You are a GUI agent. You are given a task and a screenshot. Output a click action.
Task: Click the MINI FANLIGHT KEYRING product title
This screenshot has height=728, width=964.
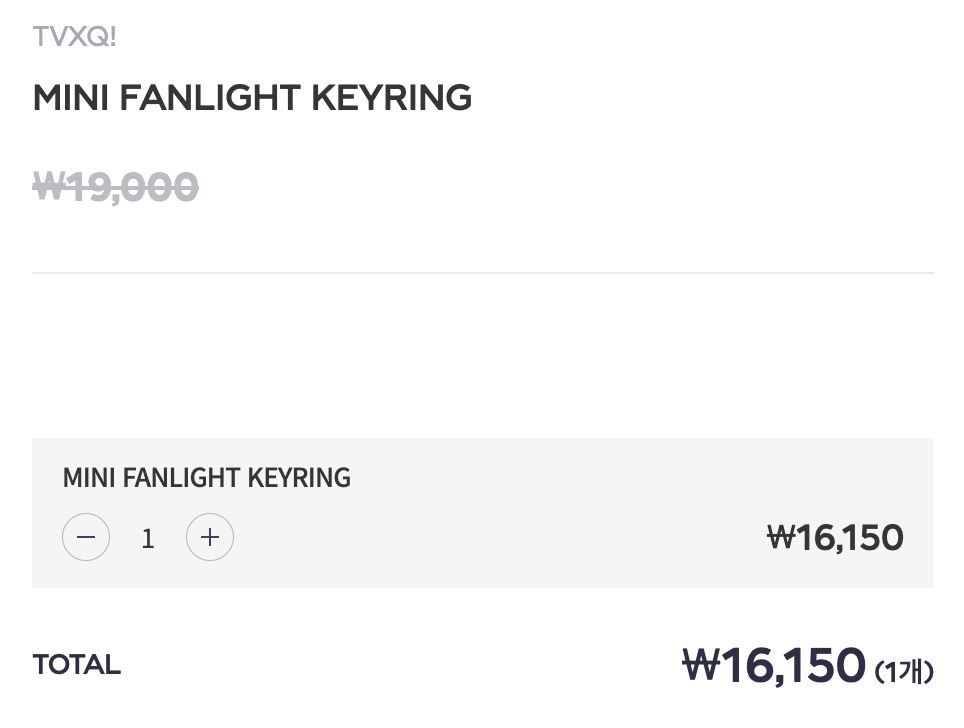coord(252,98)
